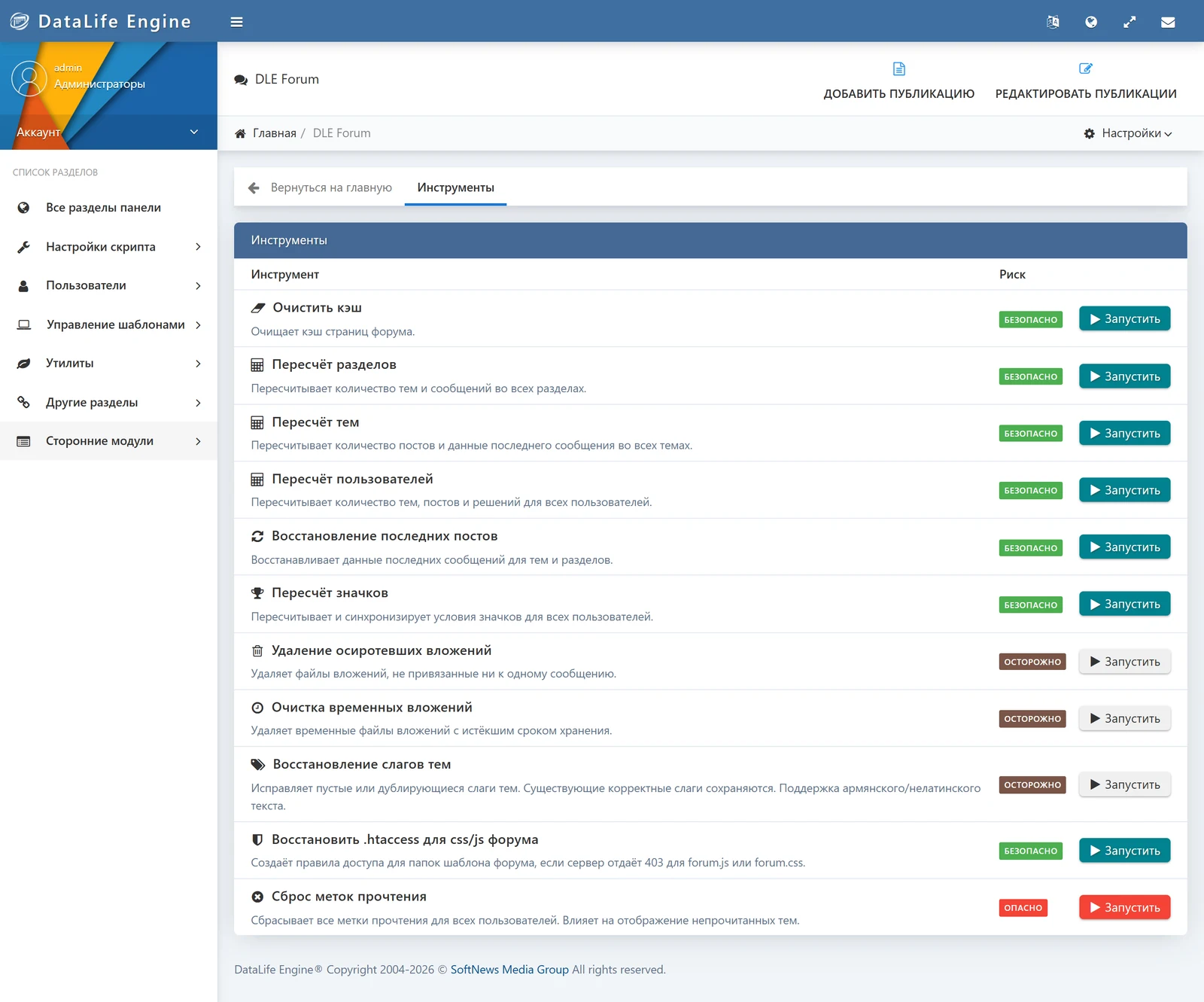Click the add publication document icon

[899, 69]
